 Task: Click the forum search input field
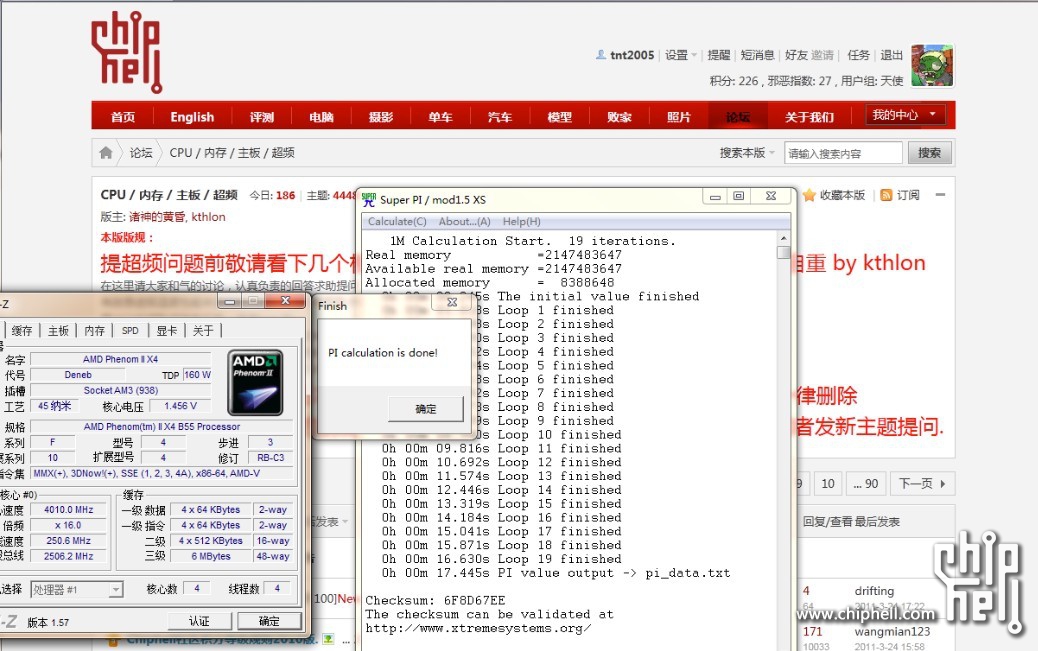point(843,153)
